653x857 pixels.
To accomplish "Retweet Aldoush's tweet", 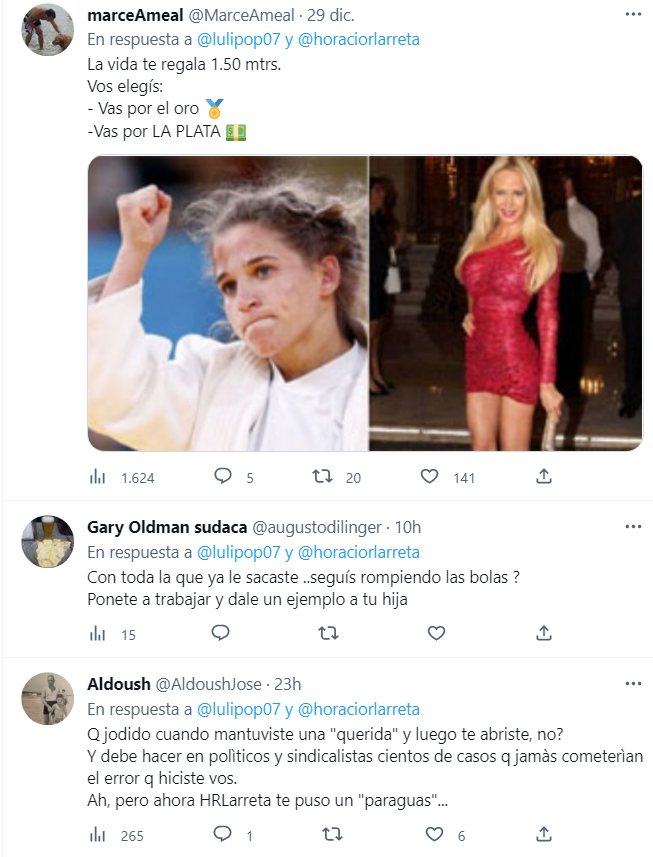I will tap(327, 834).
